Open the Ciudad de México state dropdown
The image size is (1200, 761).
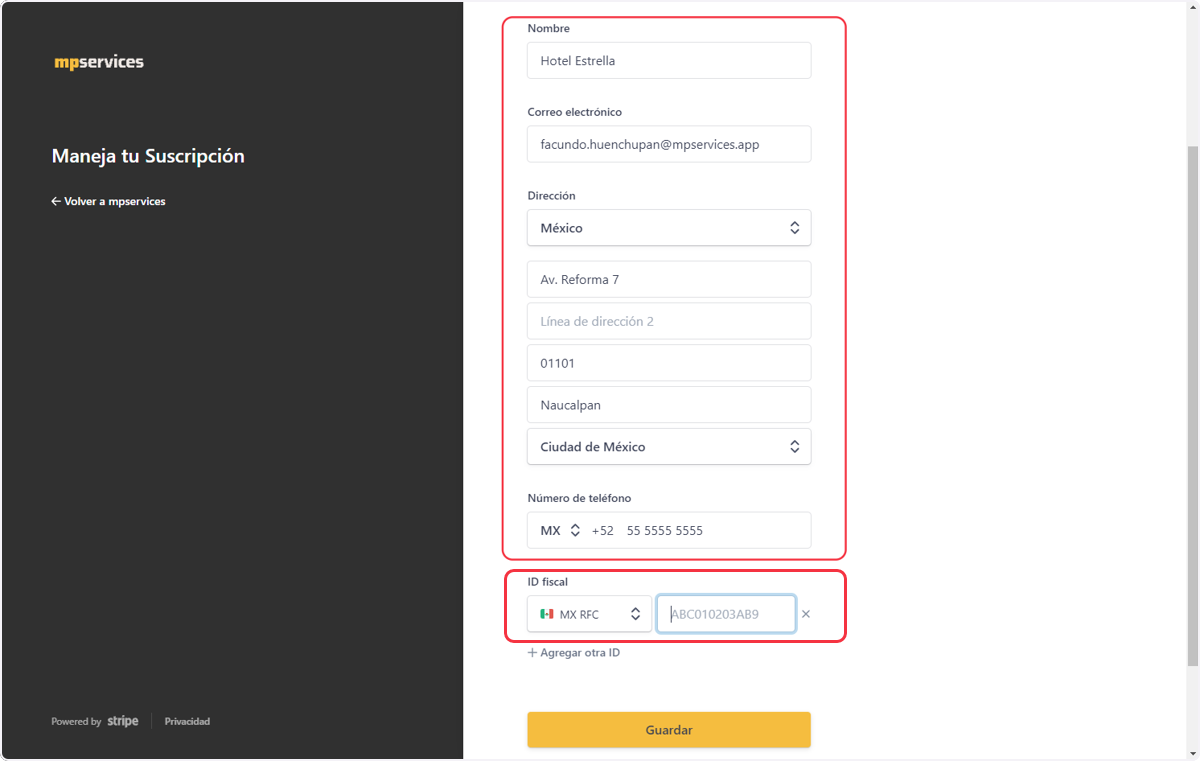(x=669, y=447)
